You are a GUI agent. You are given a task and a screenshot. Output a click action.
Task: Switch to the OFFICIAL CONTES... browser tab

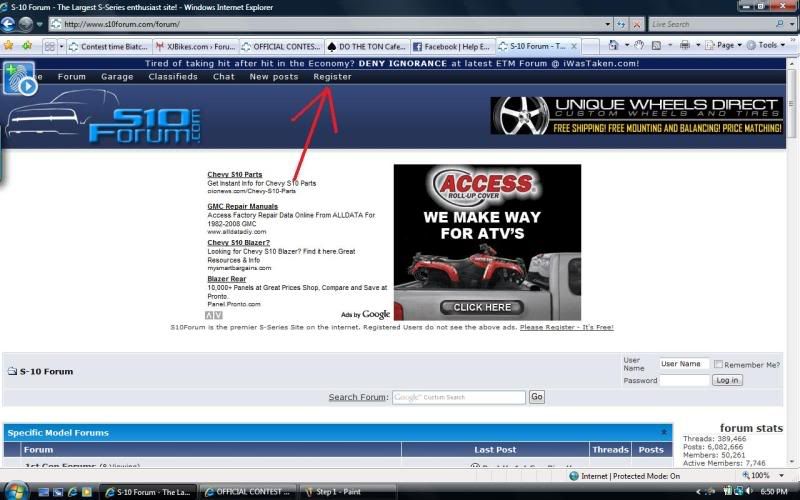coord(282,46)
